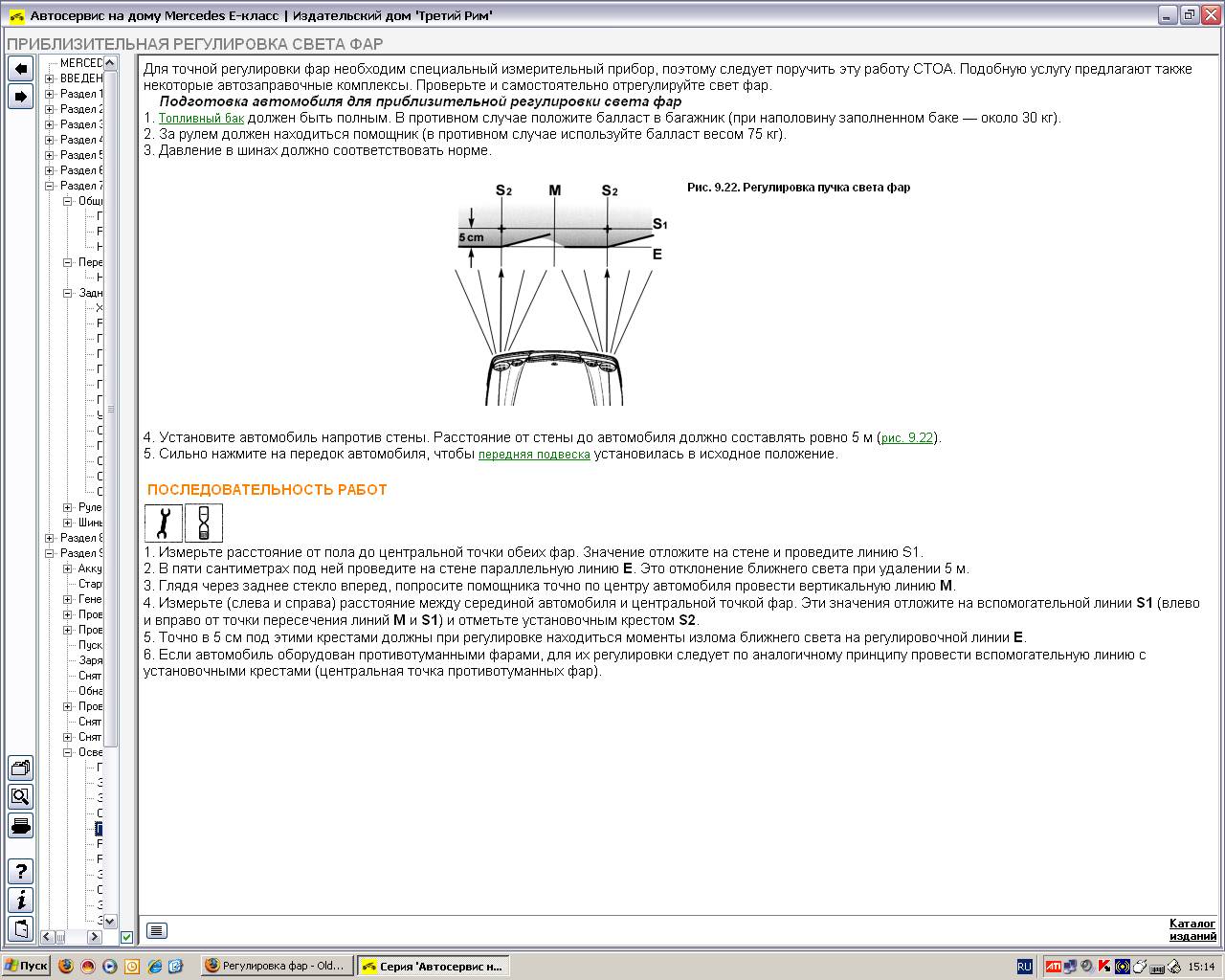1225x980 pixels.
Task: Open the 'Топливный бак' hyperlink
Action: click(x=201, y=118)
